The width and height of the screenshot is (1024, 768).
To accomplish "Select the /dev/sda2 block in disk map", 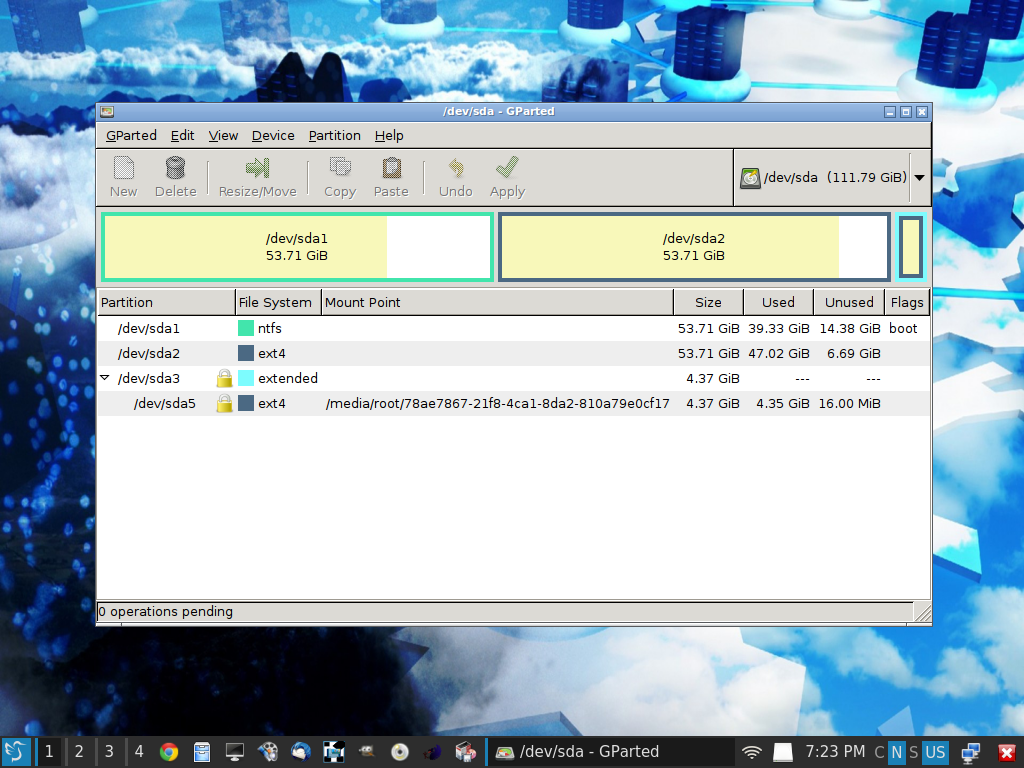I will [694, 247].
